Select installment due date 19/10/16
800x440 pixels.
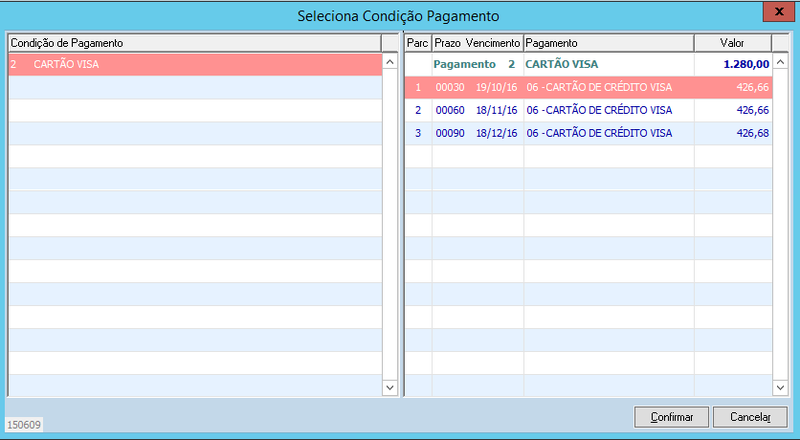pyautogui.click(x=496, y=87)
